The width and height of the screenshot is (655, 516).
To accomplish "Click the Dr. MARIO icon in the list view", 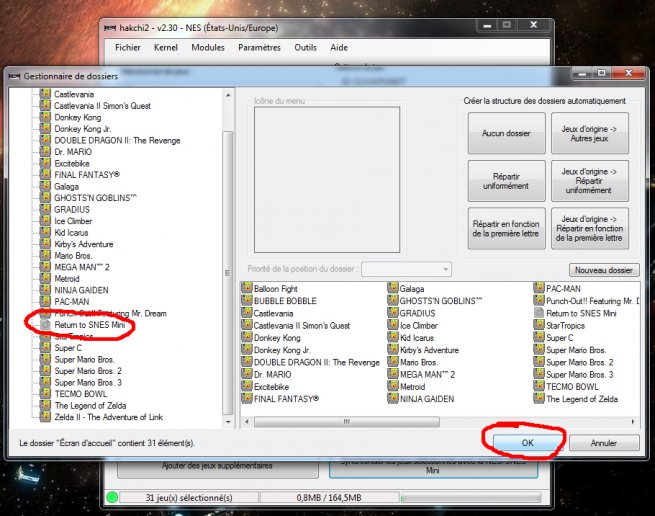I will click(x=247, y=374).
